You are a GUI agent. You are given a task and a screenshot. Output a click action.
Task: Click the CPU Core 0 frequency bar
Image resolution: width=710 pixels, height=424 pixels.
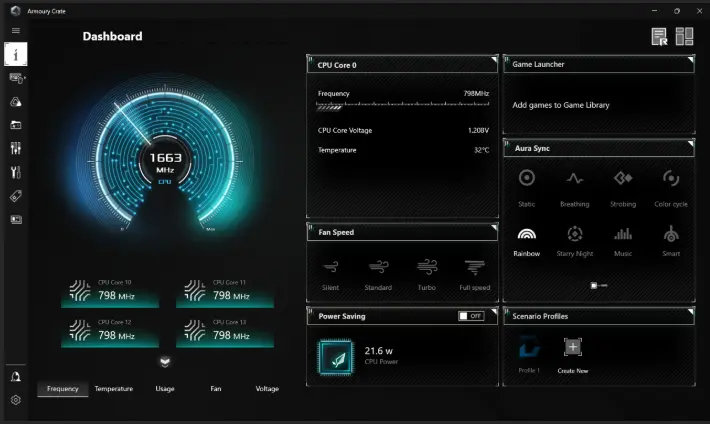[x=402, y=104]
